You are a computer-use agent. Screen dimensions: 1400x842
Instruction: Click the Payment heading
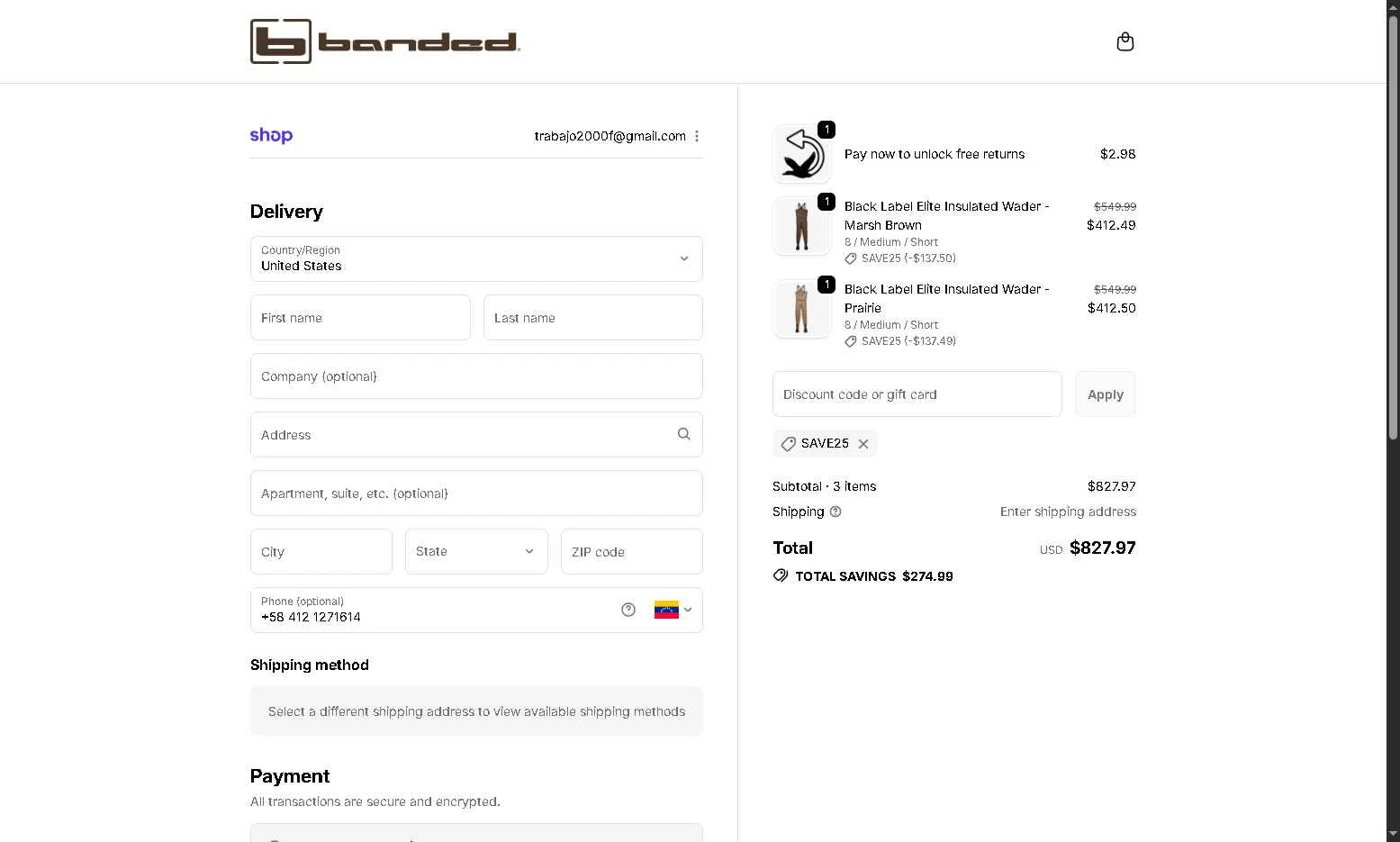coord(290,776)
